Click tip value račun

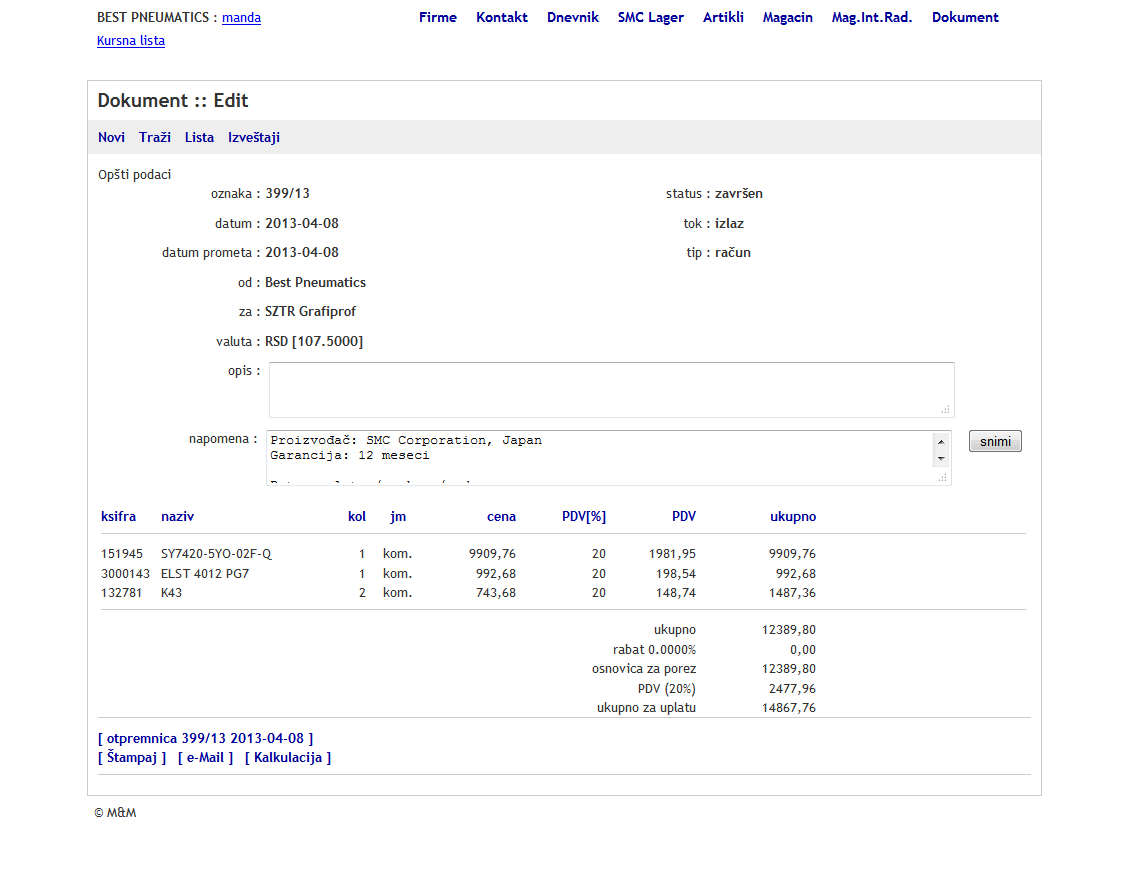pyautogui.click(x=732, y=252)
